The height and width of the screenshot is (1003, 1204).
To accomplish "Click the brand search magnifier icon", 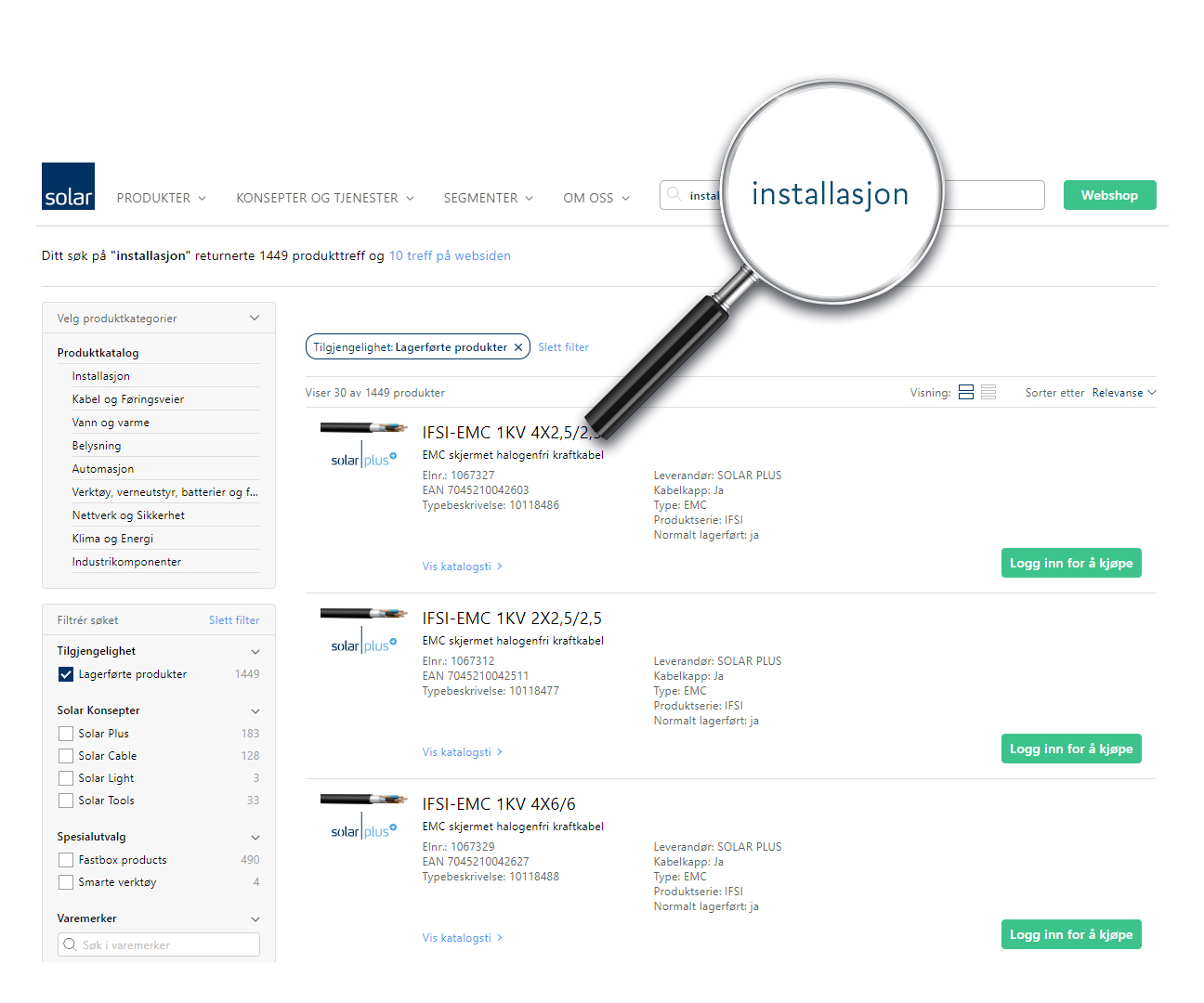I will point(70,944).
